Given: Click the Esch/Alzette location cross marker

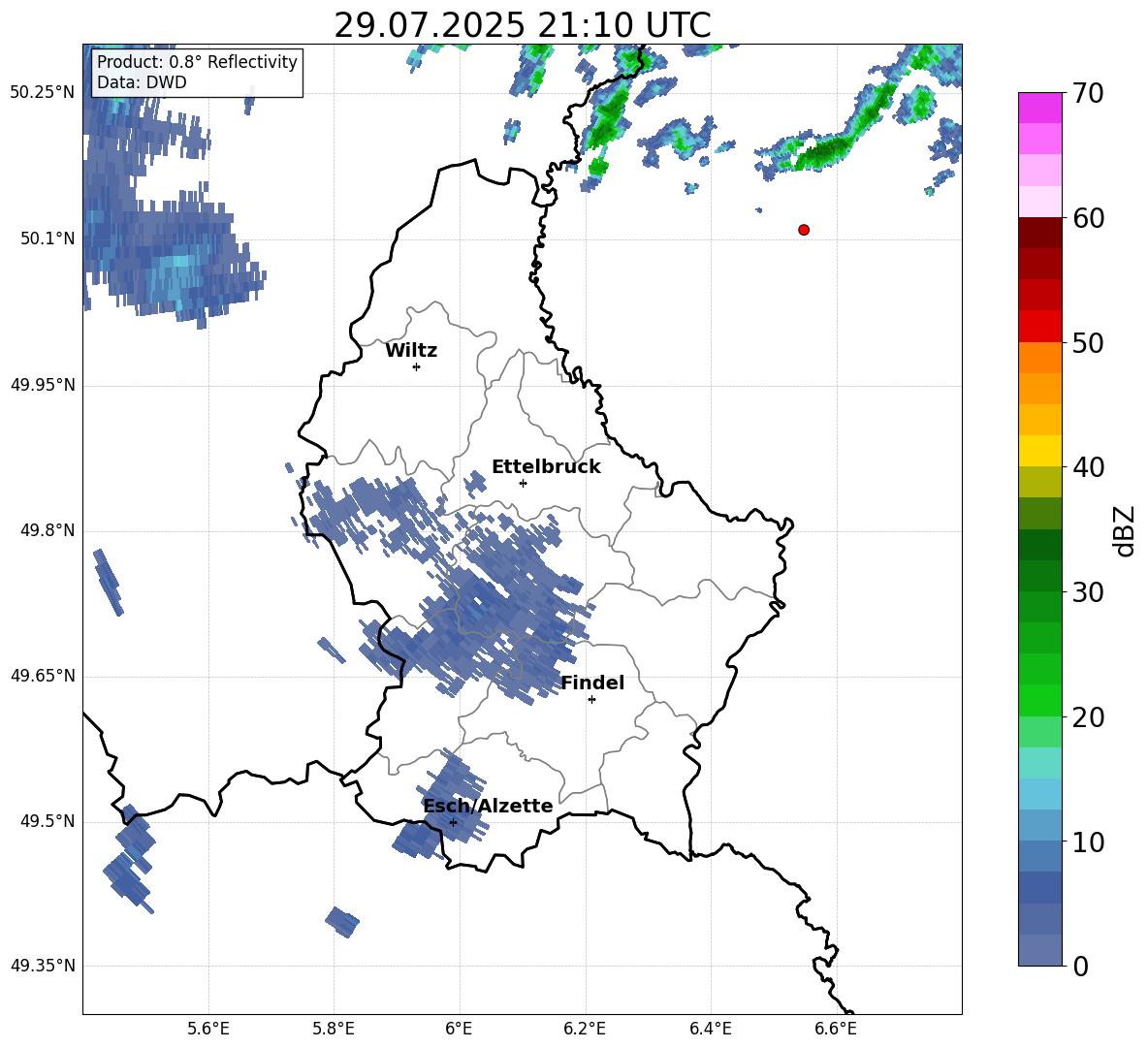Looking at the screenshot, I should [x=453, y=822].
